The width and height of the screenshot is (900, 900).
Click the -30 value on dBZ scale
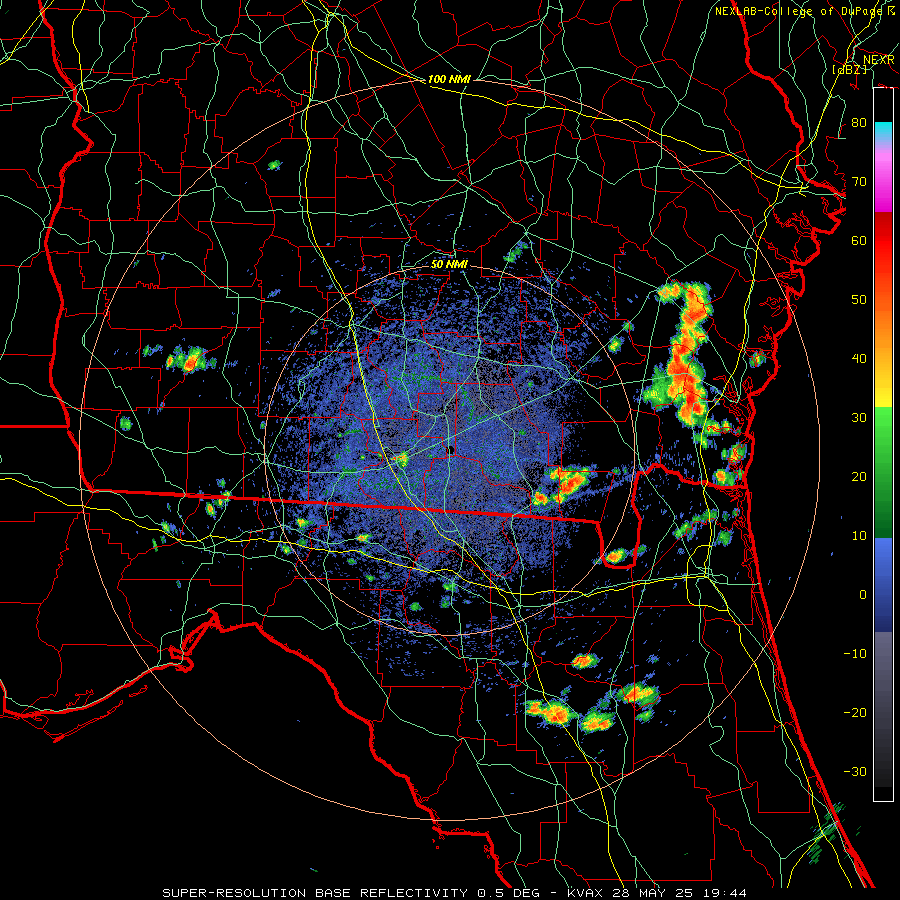[x=855, y=771]
